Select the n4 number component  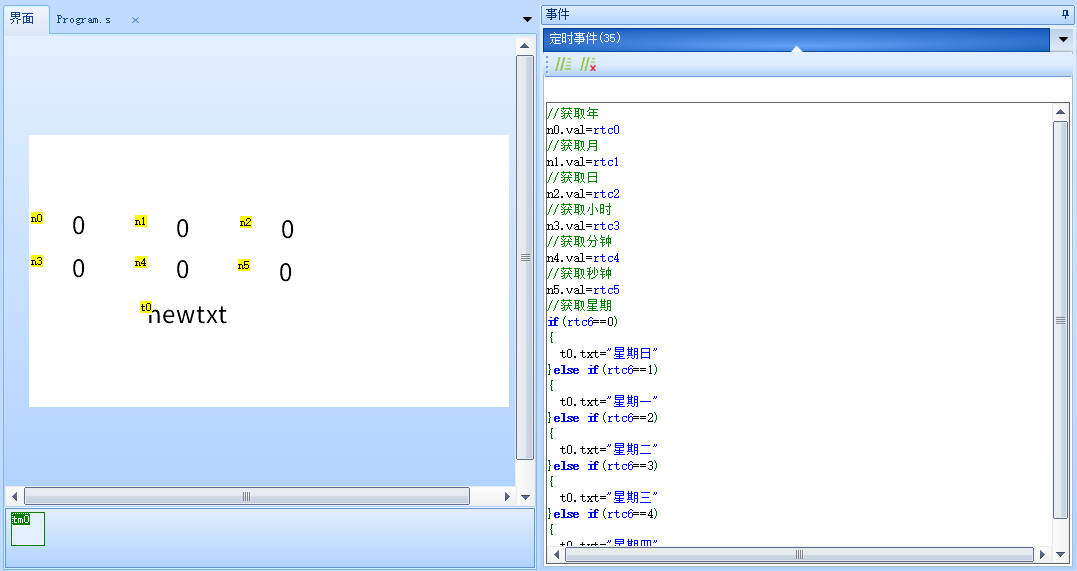pyautogui.click(x=181, y=270)
